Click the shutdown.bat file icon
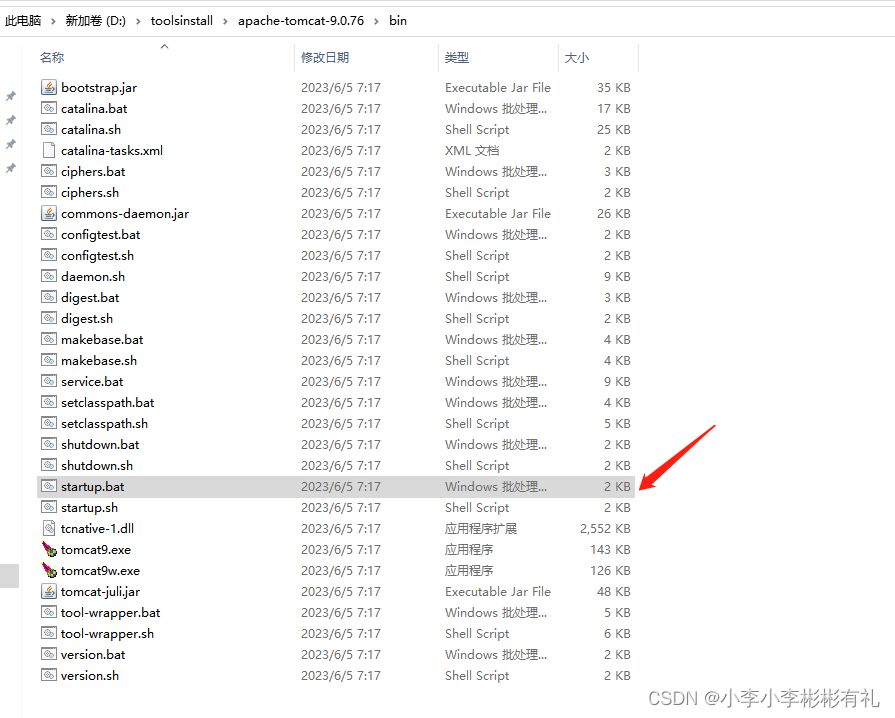This screenshot has height=718, width=895. [x=49, y=445]
